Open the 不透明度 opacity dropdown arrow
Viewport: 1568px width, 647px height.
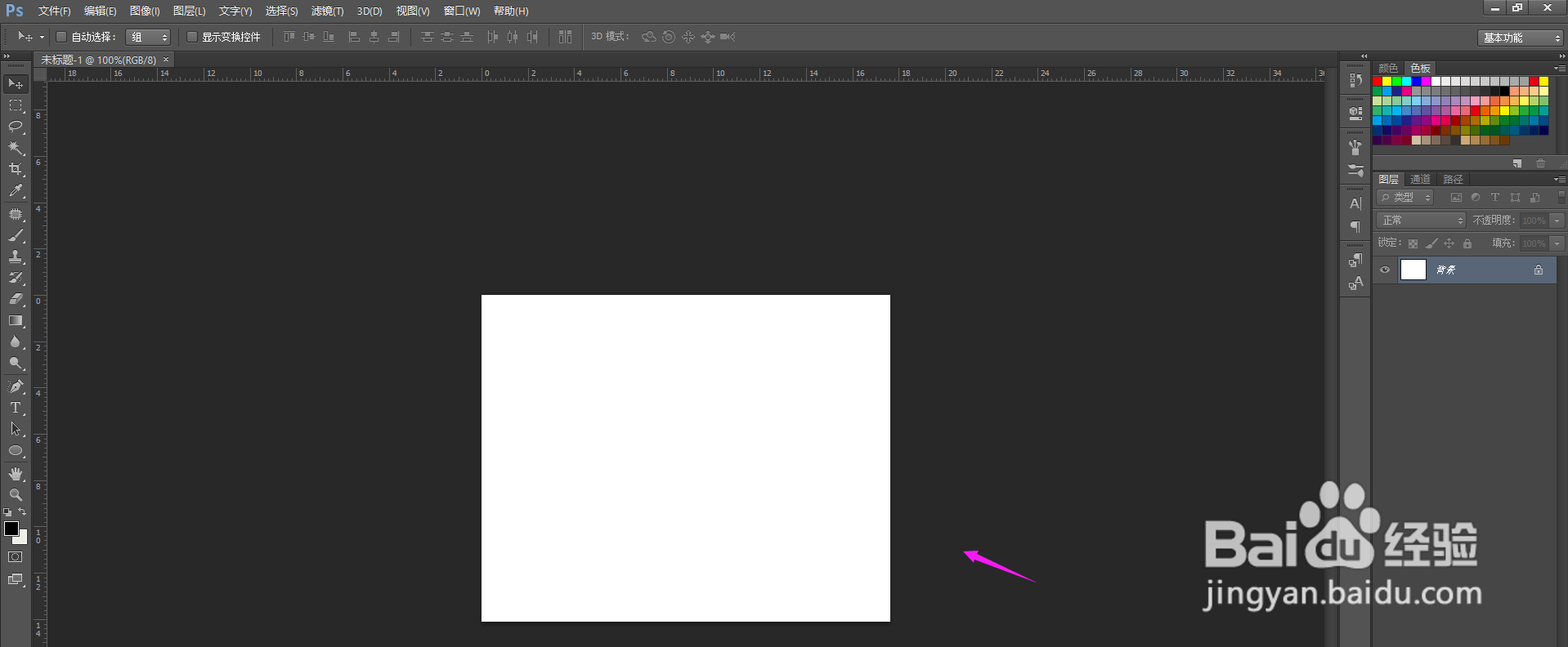click(1557, 221)
